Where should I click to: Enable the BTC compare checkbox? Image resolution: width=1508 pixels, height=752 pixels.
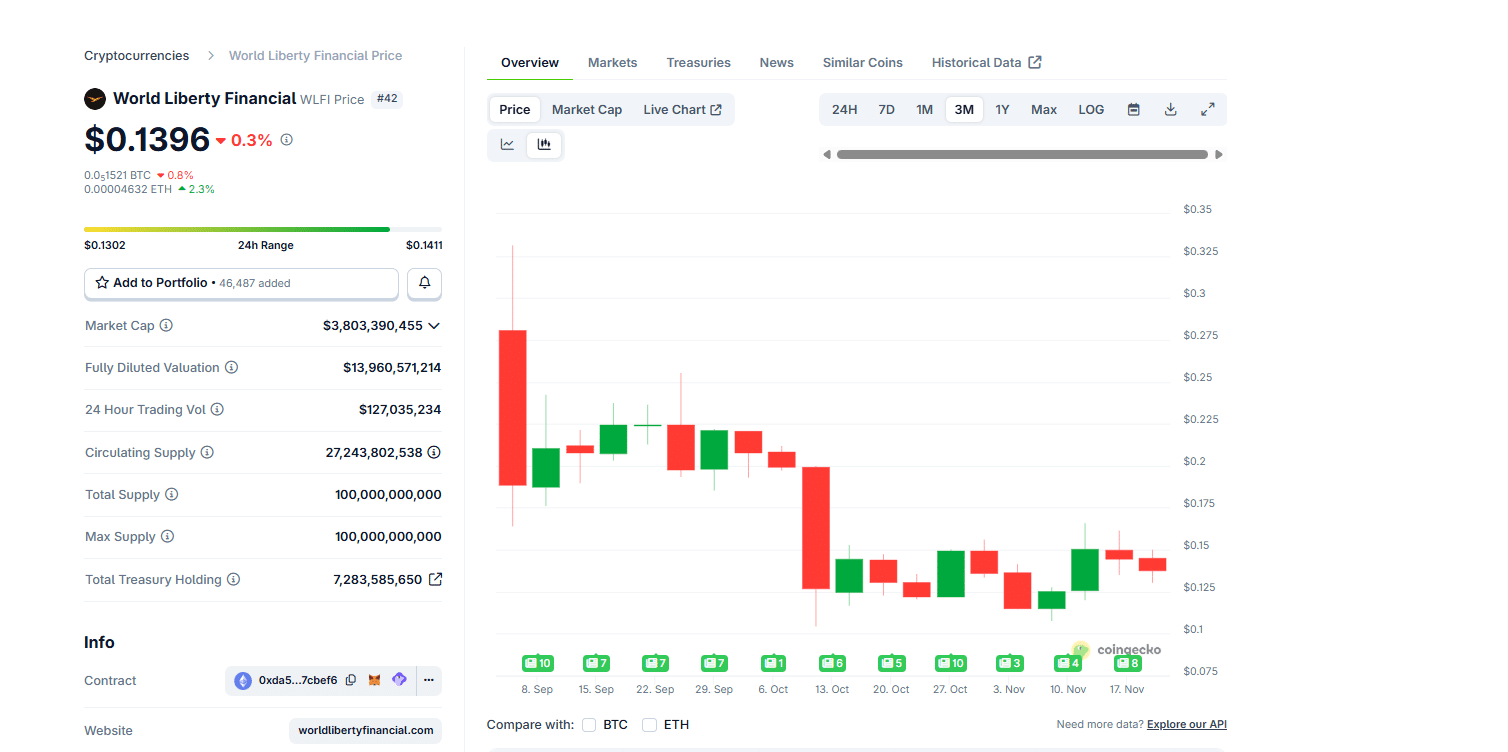(x=589, y=724)
